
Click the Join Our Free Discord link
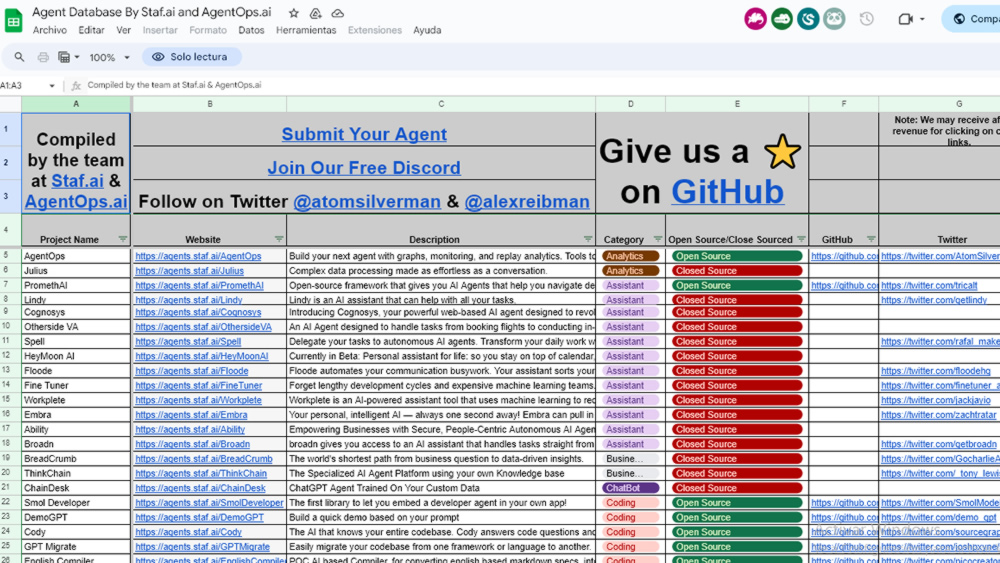click(x=364, y=168)
